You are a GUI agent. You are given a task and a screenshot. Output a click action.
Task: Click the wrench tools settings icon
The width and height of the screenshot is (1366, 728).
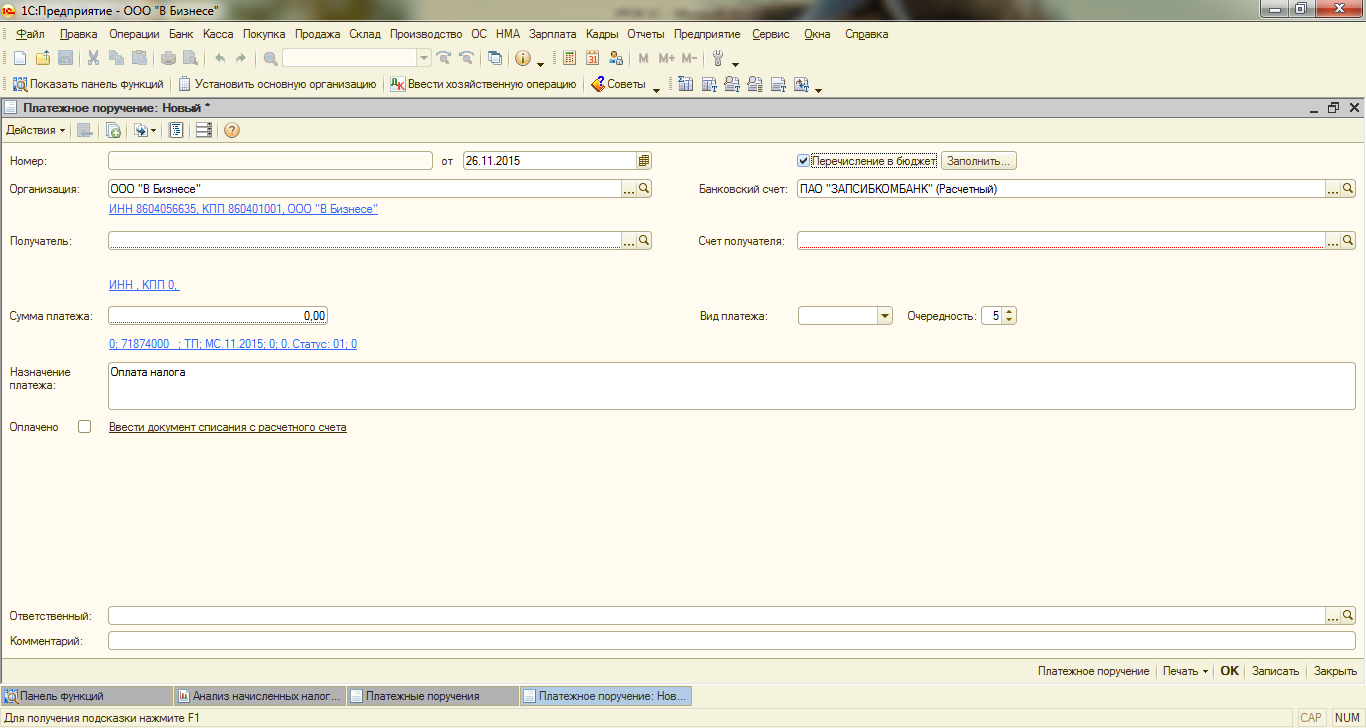pos(717,58)
